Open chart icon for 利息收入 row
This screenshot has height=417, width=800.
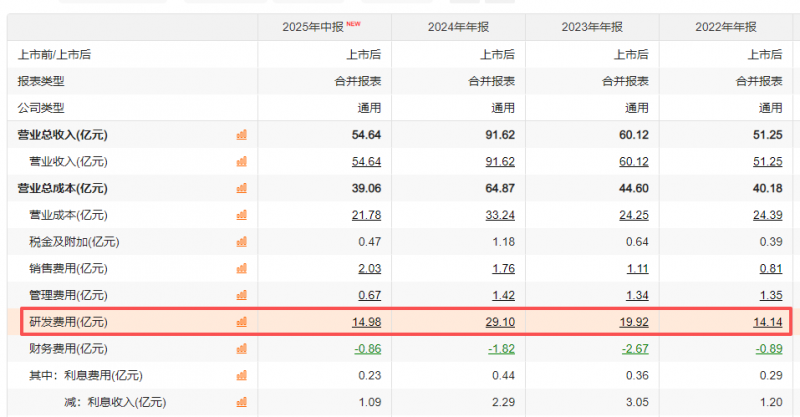242,402
